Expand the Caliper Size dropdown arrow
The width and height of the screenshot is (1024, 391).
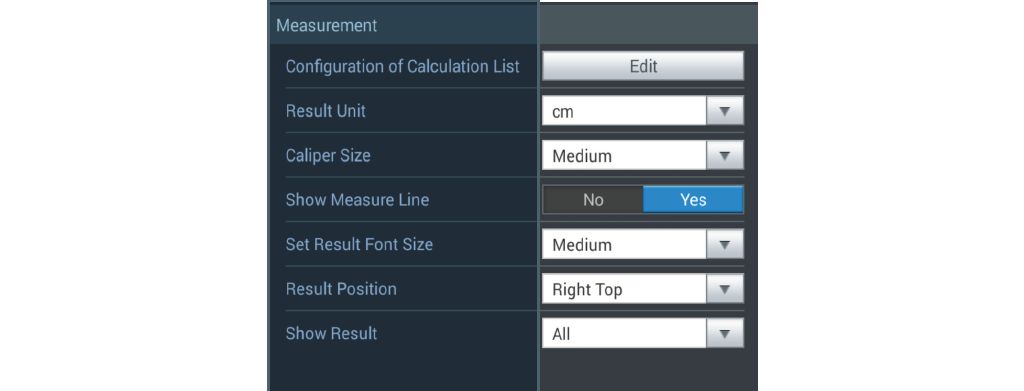pyautogui.click(x=724, y=155)
